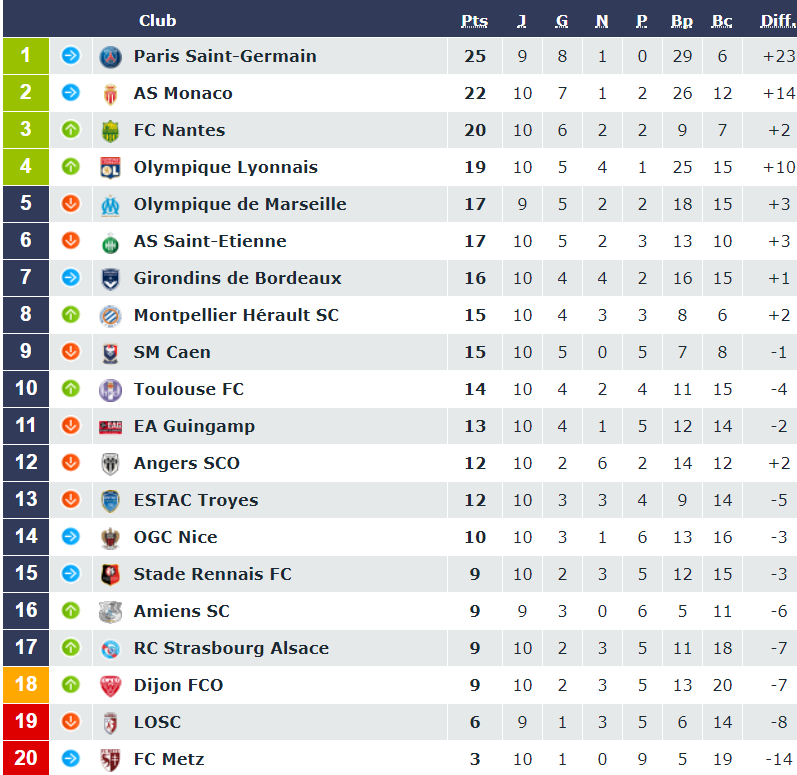Image resolution: width=797 pixels, height=775 pixels.
Task: Click the Olympique de Marseille logo
Action: click(x=110, y=205)
